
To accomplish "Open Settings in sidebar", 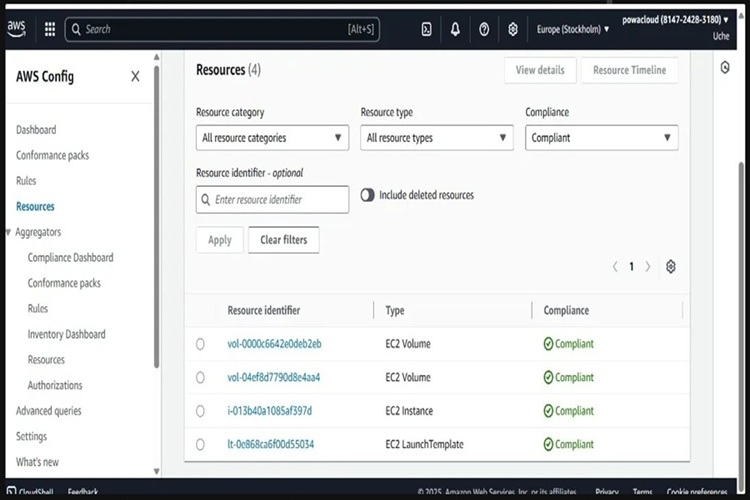I will click(31, 436).
